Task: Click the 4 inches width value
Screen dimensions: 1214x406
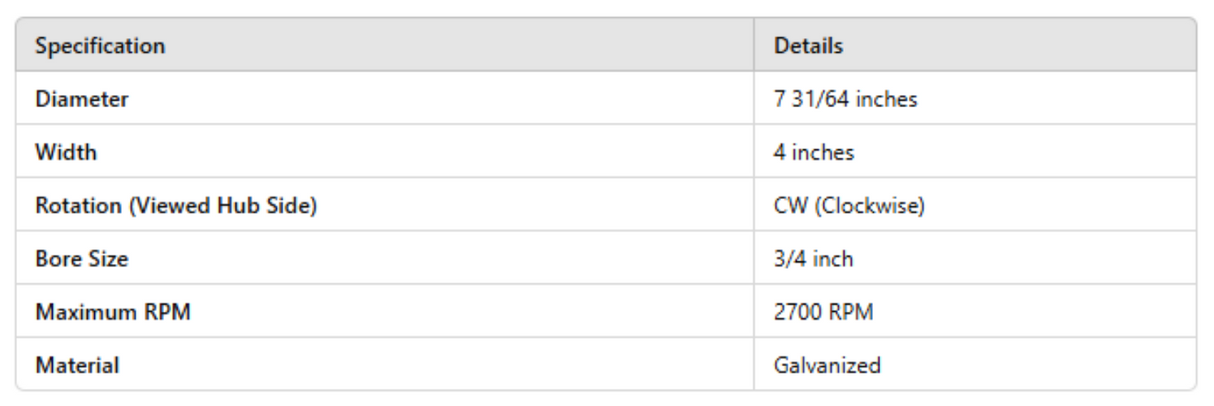Action: click(x=814, y=153)
